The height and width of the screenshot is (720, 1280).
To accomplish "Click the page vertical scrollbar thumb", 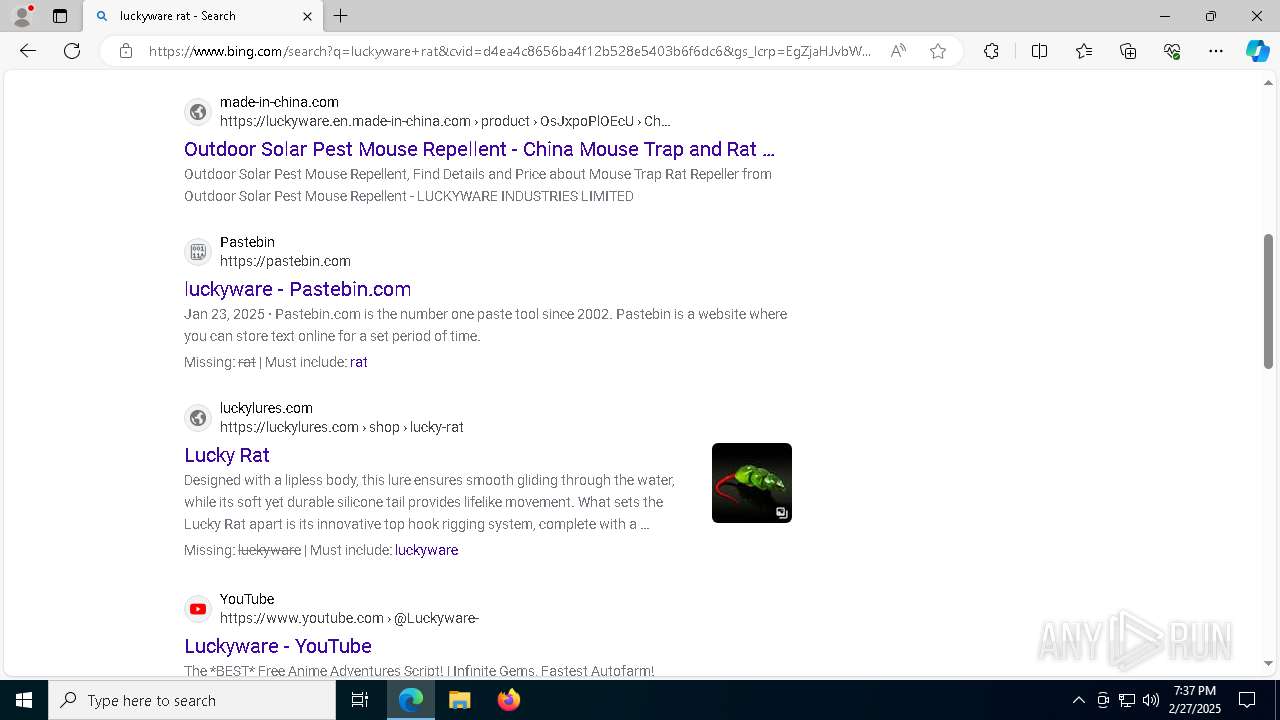I will pyautogui.click(x=1269, y=301).
